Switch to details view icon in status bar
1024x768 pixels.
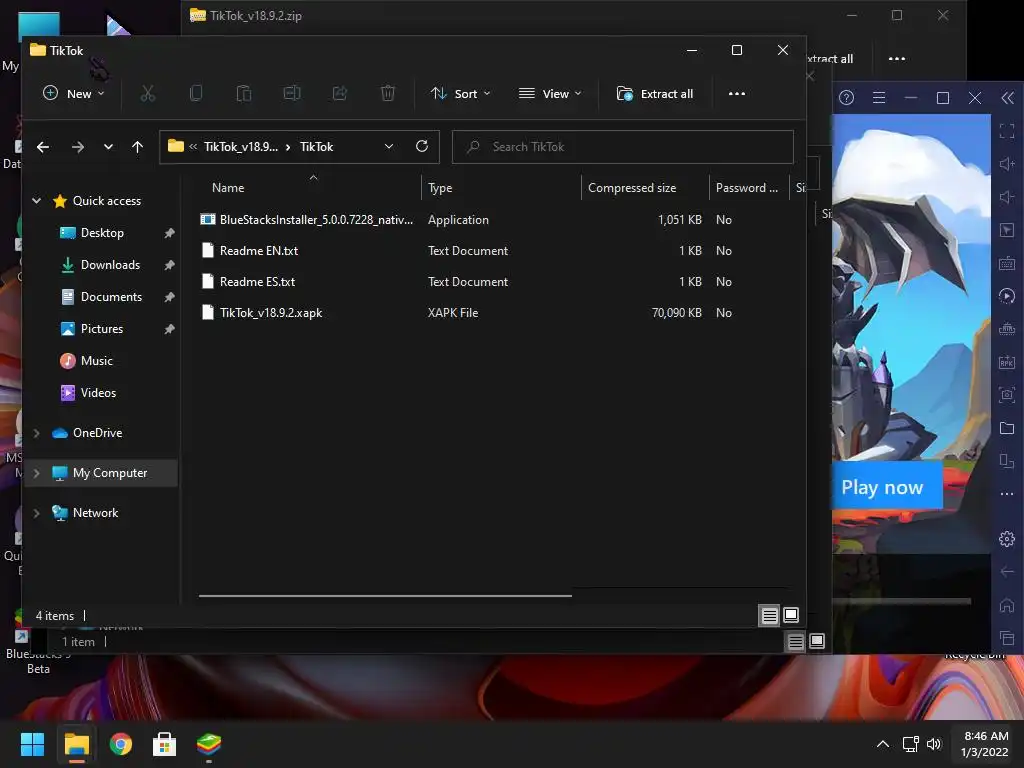click(x=769, y=615)
